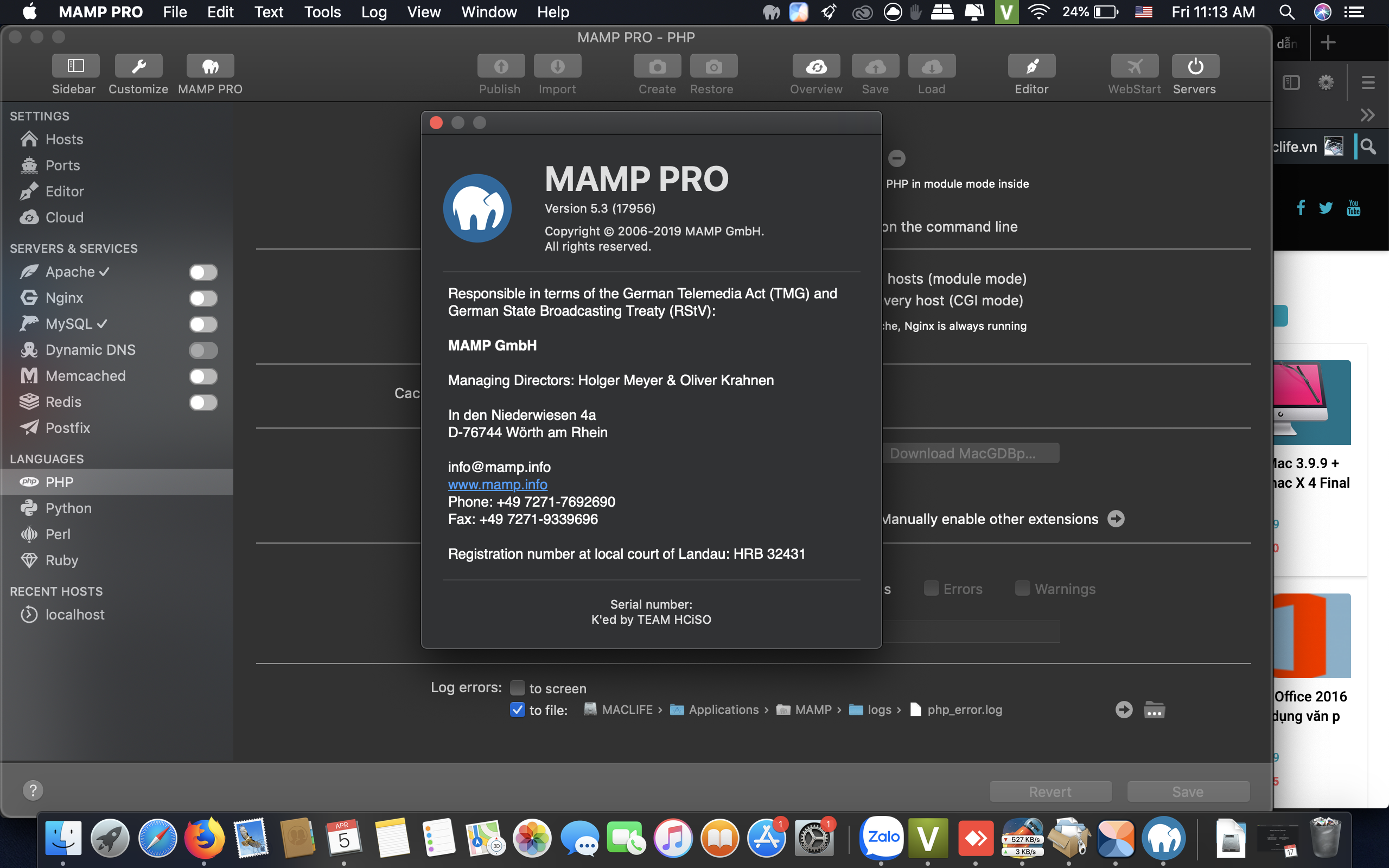
Task: Click the question mark help button
Action: click(33, 790)
